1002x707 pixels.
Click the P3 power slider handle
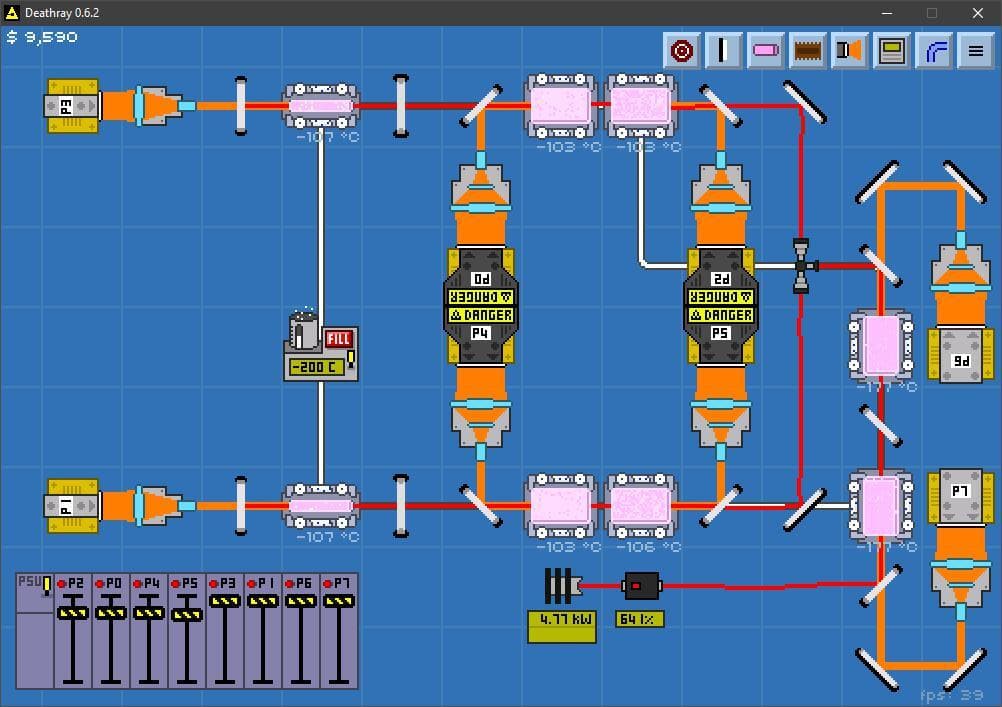coord(225,601)
